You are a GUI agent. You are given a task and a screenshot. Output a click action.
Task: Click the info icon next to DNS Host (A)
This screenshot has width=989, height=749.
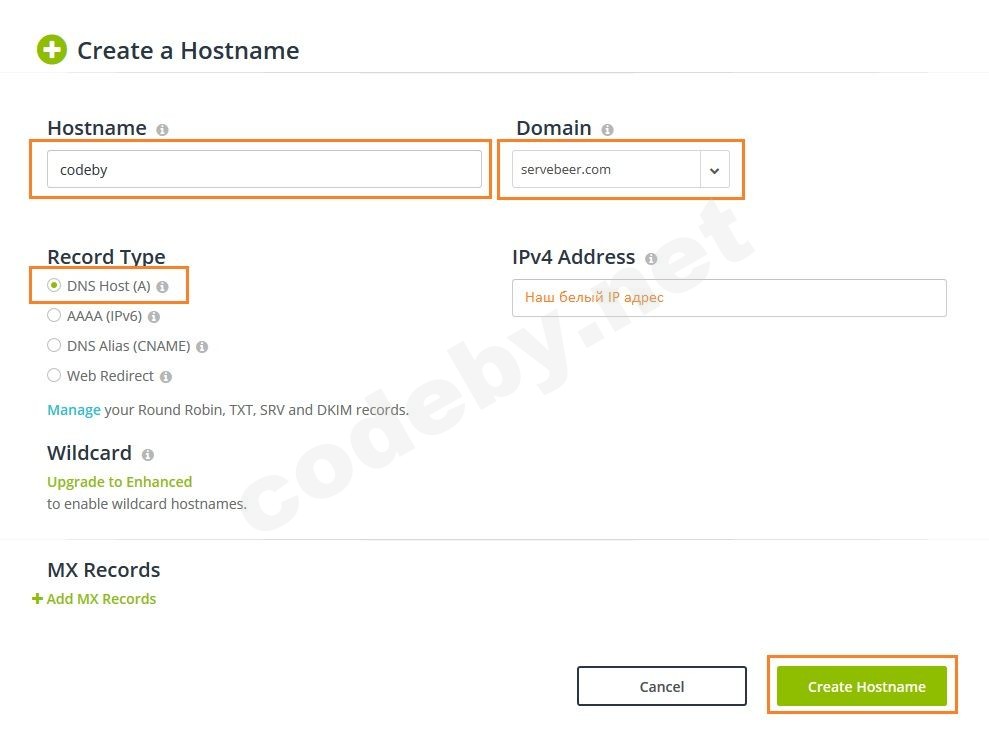point(162,287)
